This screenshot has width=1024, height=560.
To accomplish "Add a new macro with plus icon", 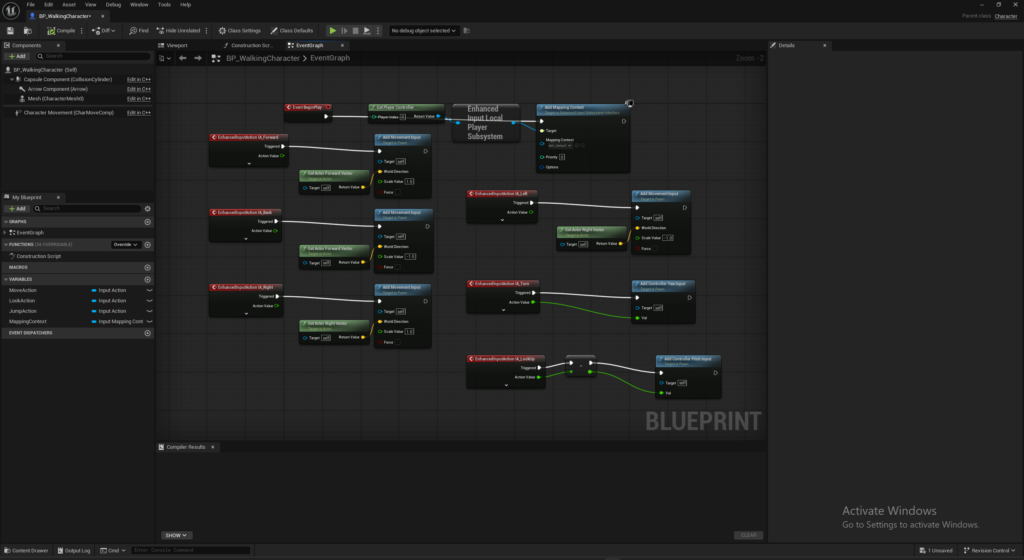I will 148,268.
